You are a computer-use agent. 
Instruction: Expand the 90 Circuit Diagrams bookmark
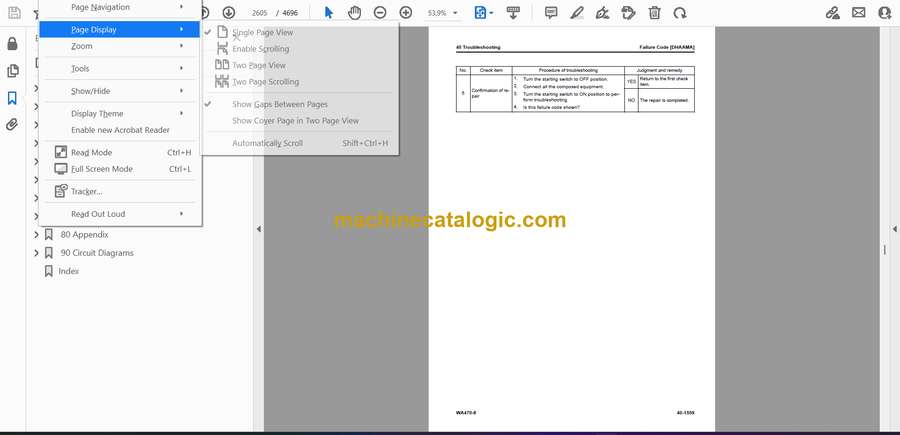[36, 253]
